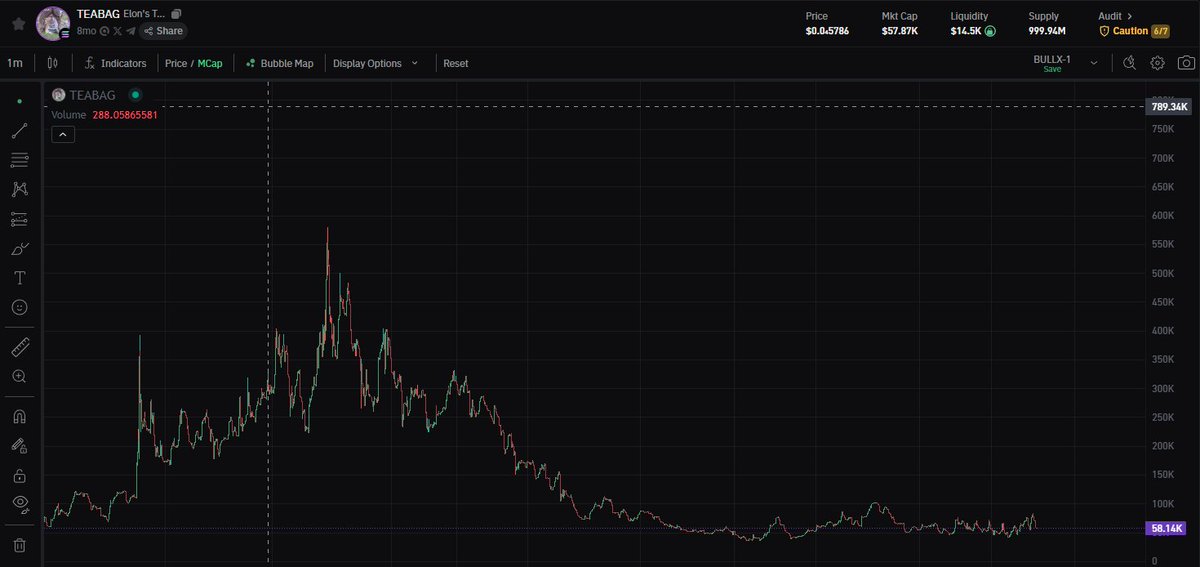
Task: Activate the Zoom In tool
Action: pyautogui.click(x=20, y=376)
